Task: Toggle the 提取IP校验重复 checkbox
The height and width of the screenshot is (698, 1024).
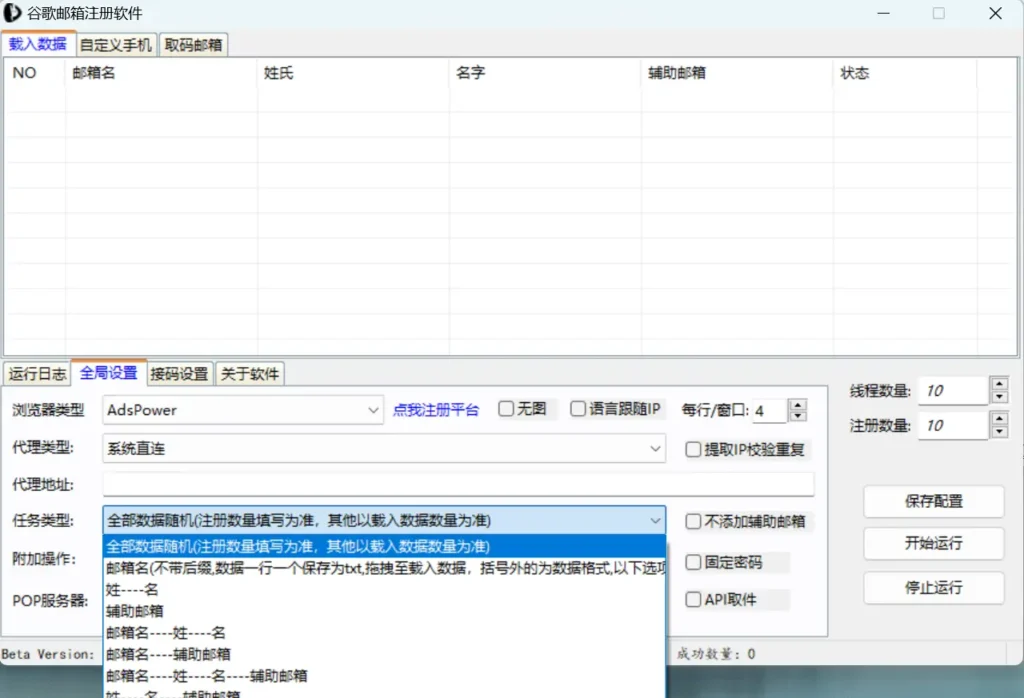Action: [x=694, y=449]
